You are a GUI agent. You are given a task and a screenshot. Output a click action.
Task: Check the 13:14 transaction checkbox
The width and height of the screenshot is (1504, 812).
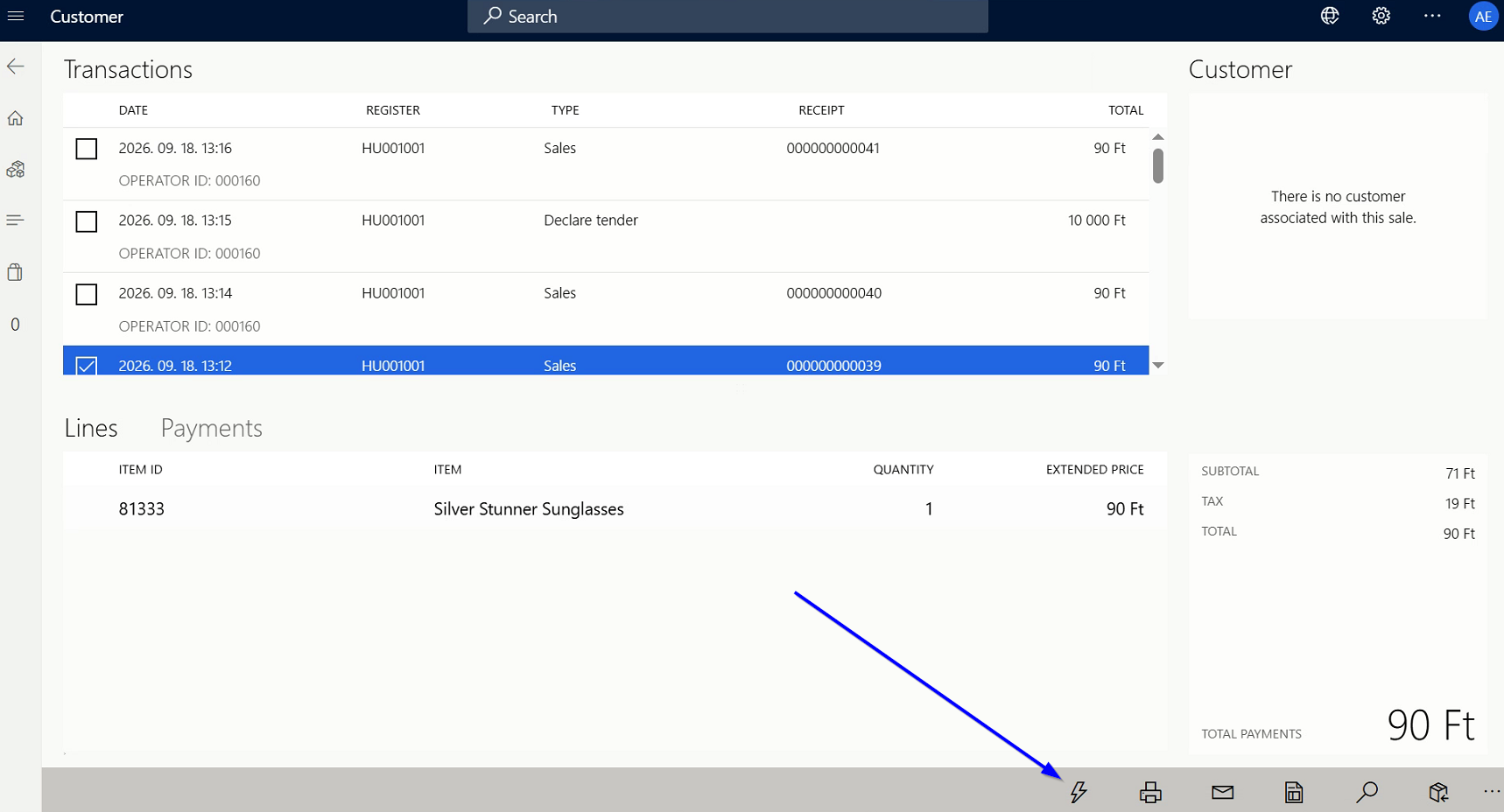87,294
